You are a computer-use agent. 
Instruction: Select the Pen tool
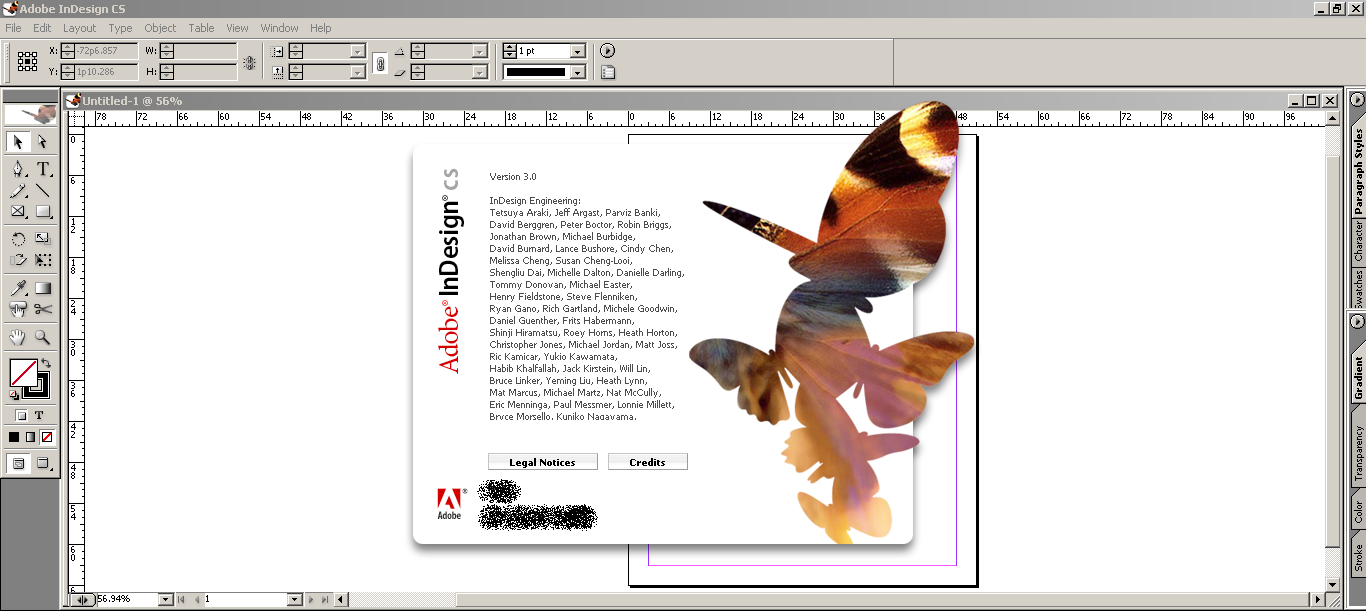pyautogui.click(x=18, y=168)
